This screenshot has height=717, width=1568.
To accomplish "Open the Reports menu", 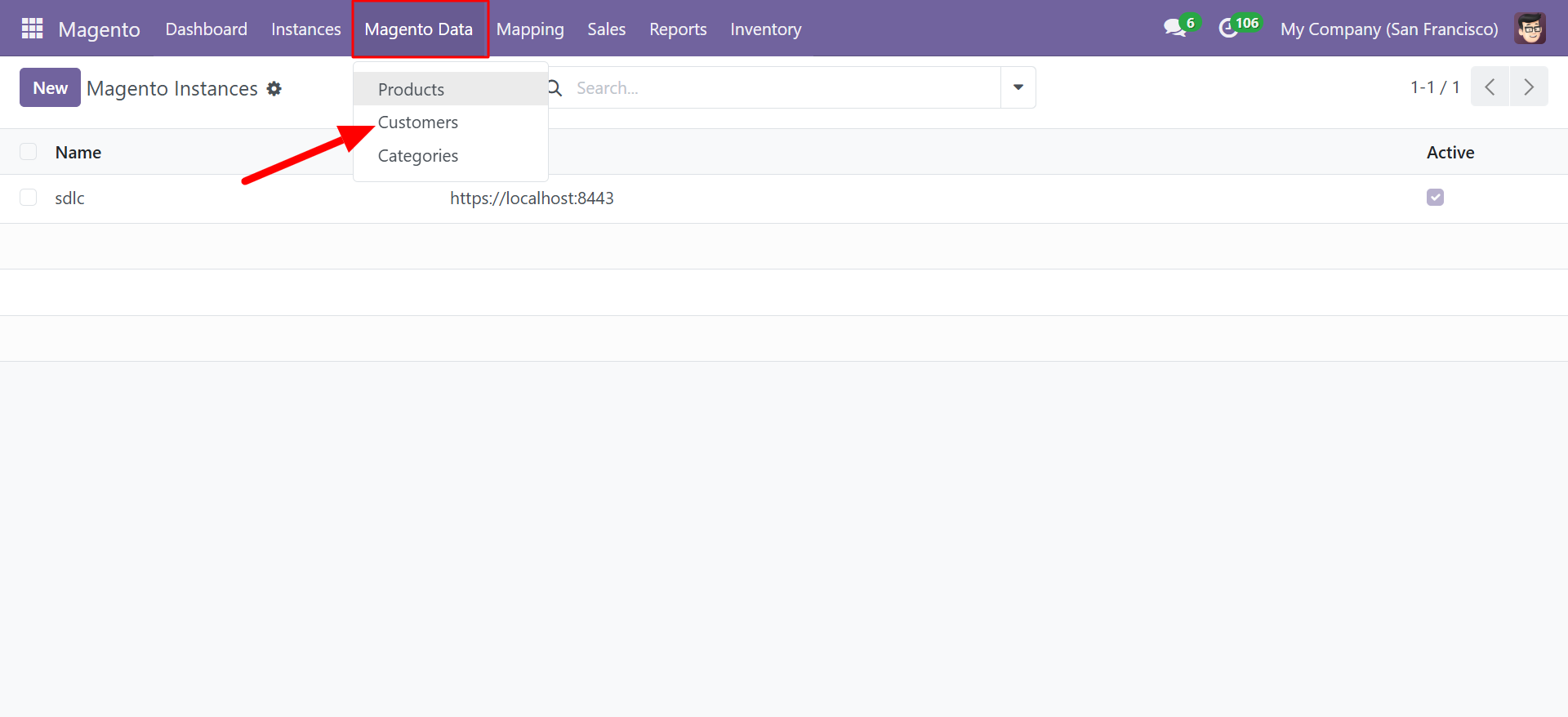I will pos(678,29).
